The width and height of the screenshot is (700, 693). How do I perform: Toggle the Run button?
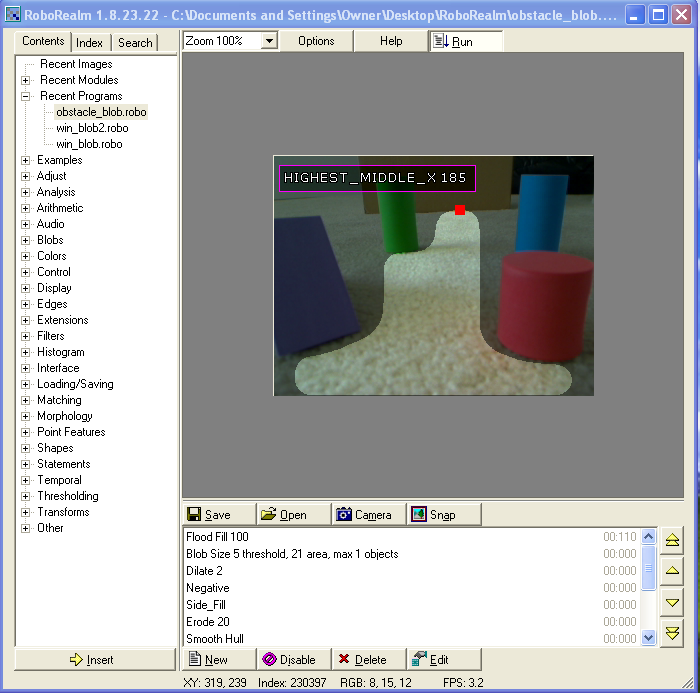click(465, 41)
